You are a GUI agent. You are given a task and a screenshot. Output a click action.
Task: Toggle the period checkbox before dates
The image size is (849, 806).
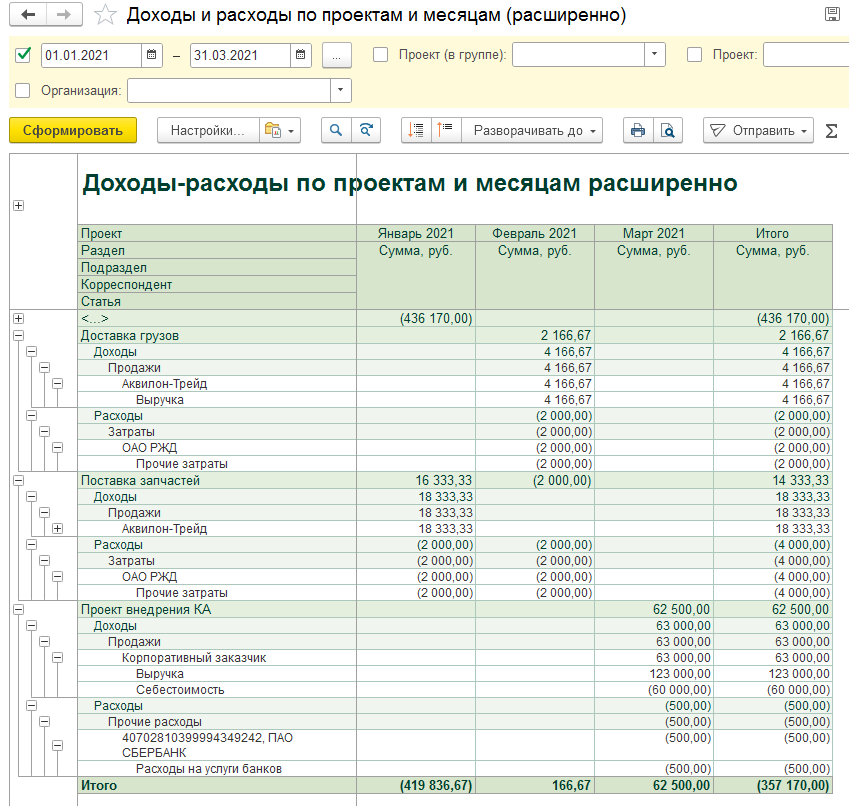point(23,55)
